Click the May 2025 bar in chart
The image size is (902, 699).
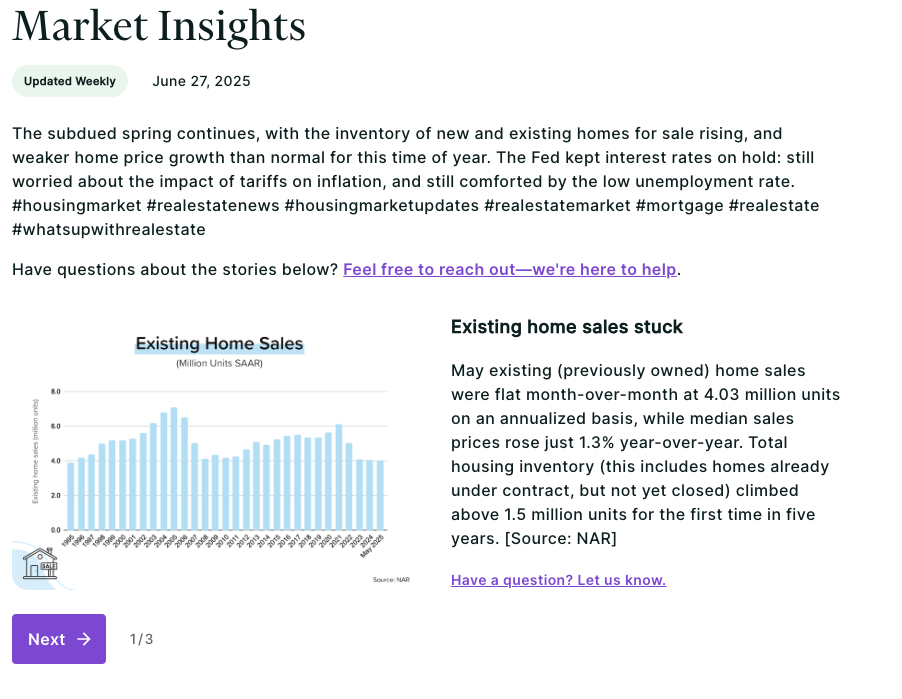pos(380,495)
